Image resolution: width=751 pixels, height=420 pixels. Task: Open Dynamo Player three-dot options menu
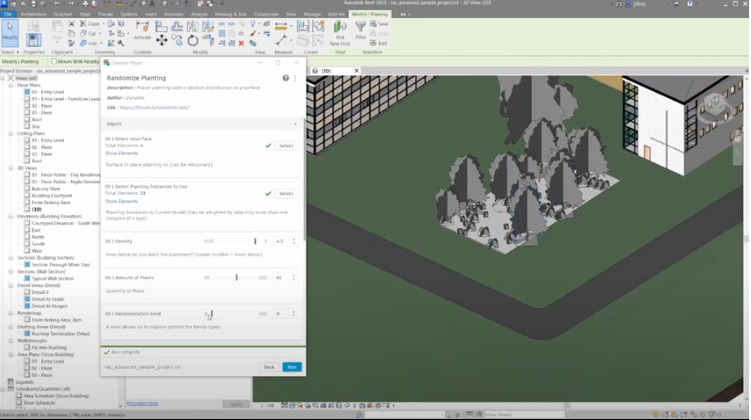[295, 78]
